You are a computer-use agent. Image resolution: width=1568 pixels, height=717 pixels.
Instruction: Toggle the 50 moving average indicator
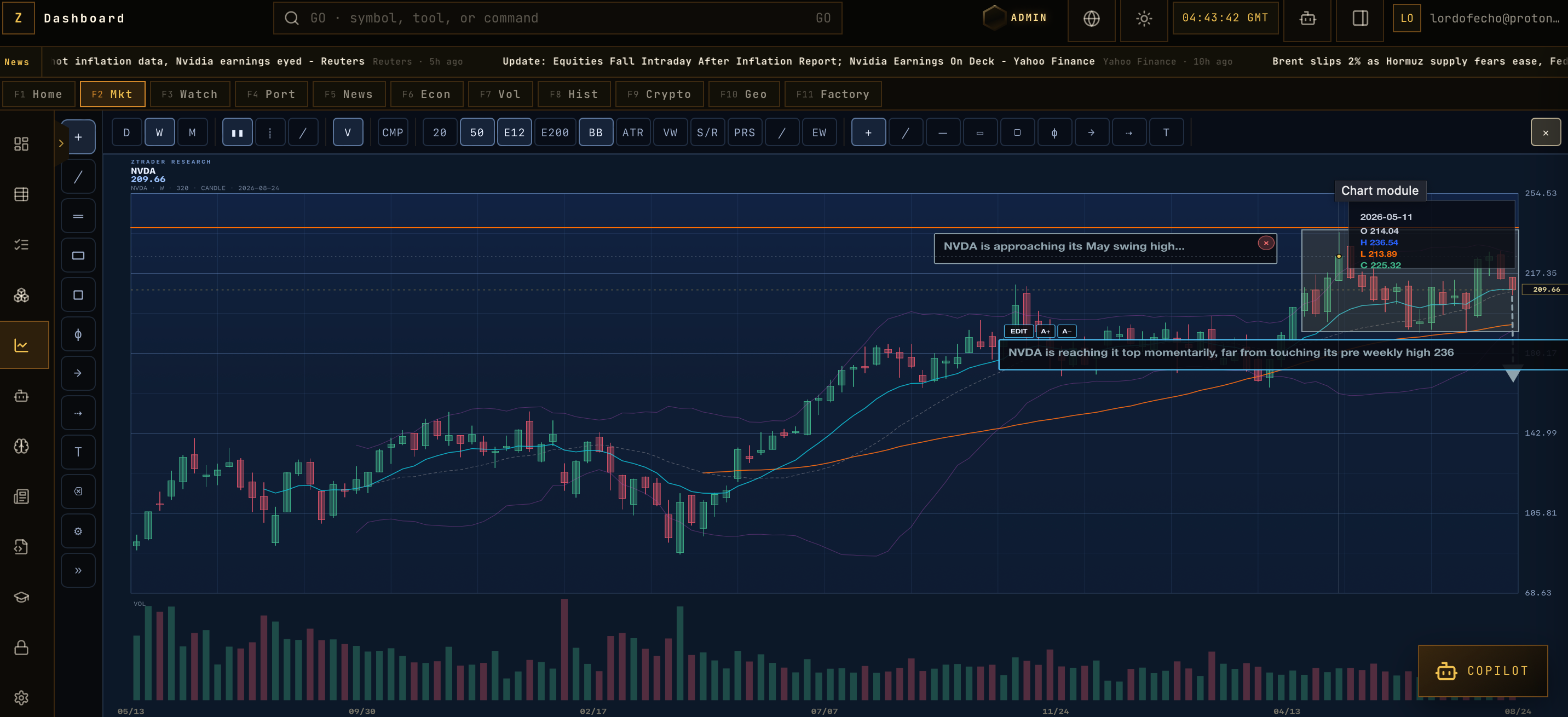tap(477, 132)
